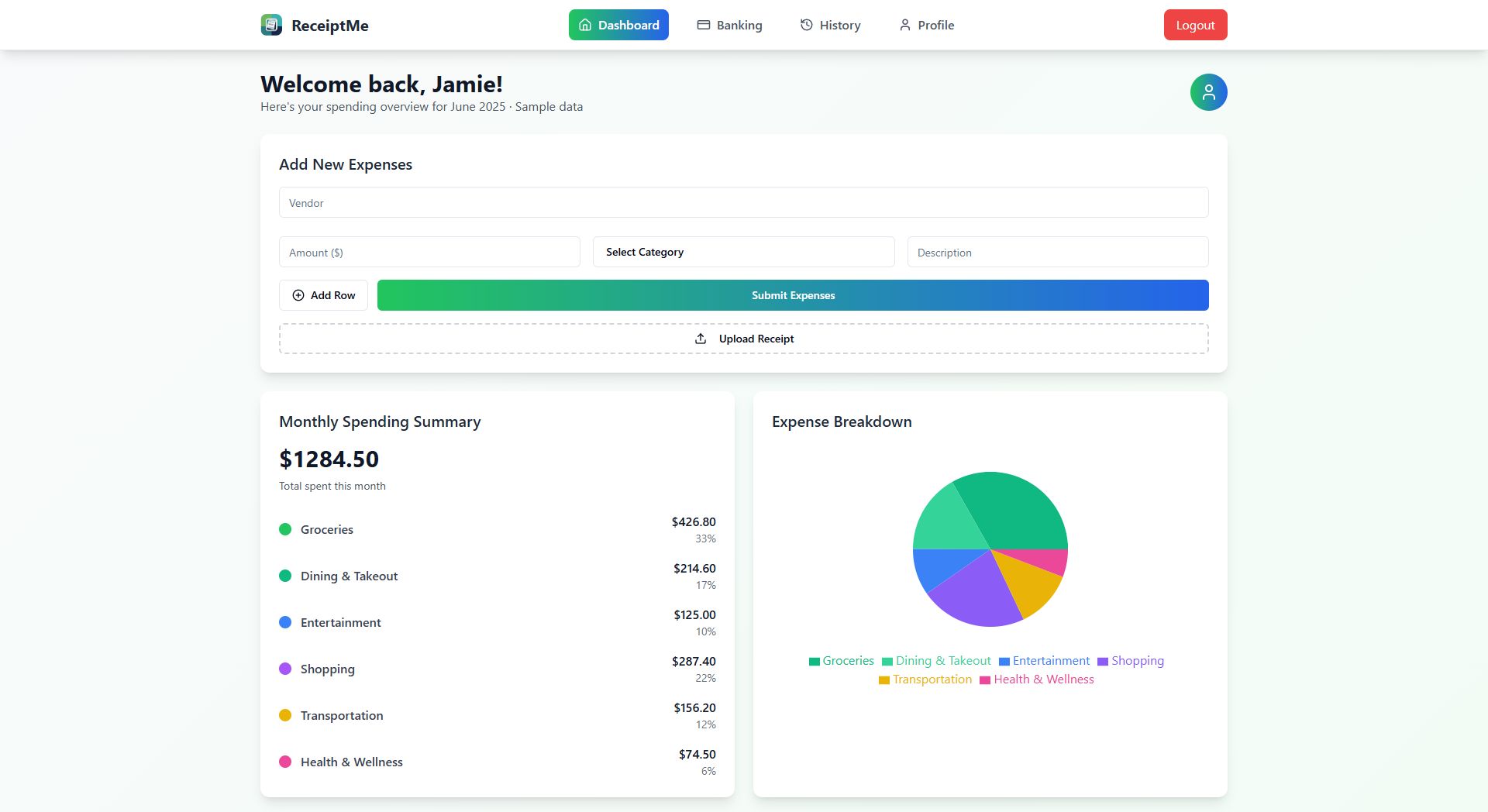Click the Dining & Takeout color dot
The width and height of the screenshot is (1488, 812).
285,576
